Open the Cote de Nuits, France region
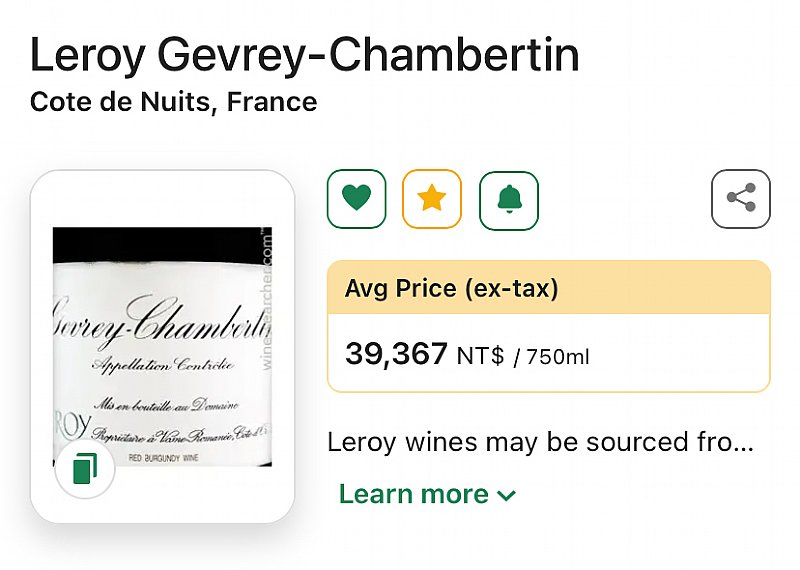The height and width of the screenshot is (570, 800). pyautogui.click(x=173, y=102)
